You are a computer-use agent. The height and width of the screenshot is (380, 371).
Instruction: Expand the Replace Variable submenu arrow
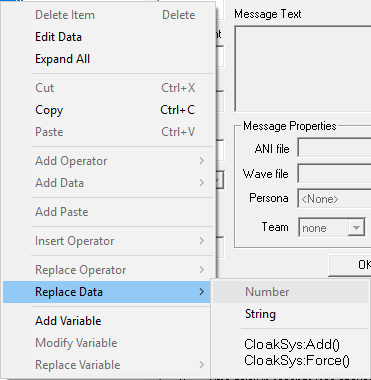click(201, 365)
